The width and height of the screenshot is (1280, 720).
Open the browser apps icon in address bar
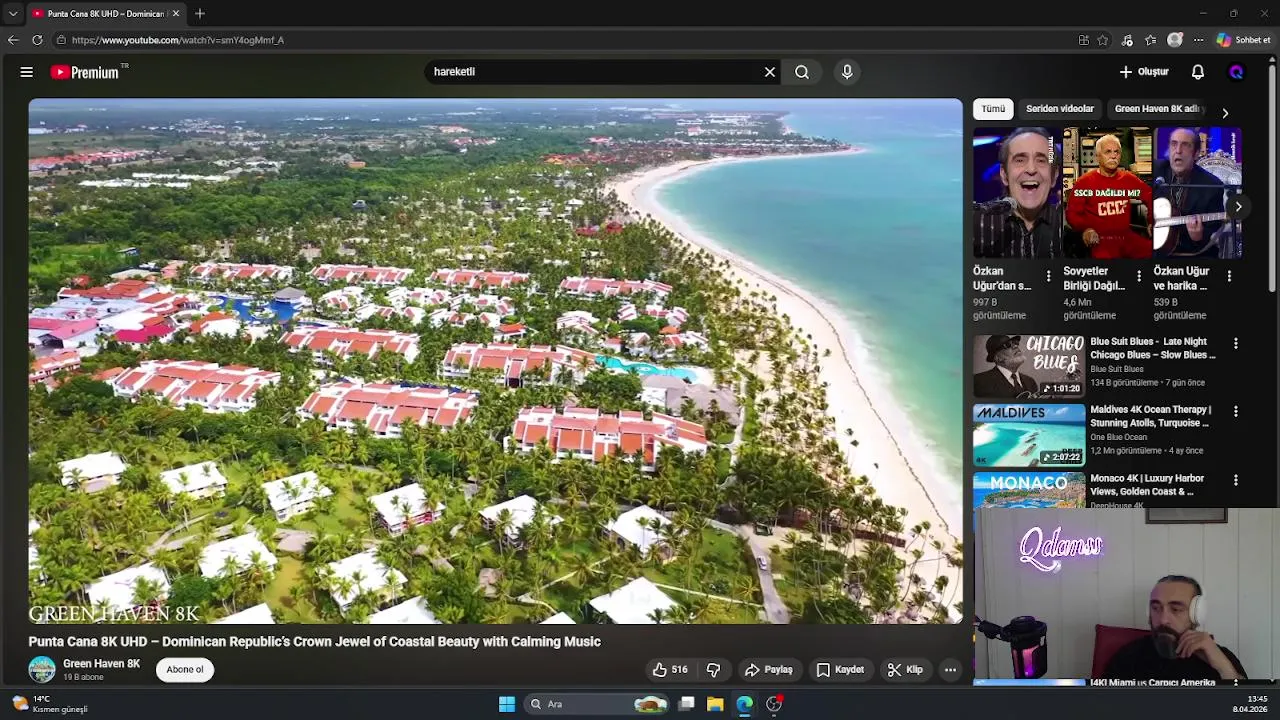point(1083,40)
